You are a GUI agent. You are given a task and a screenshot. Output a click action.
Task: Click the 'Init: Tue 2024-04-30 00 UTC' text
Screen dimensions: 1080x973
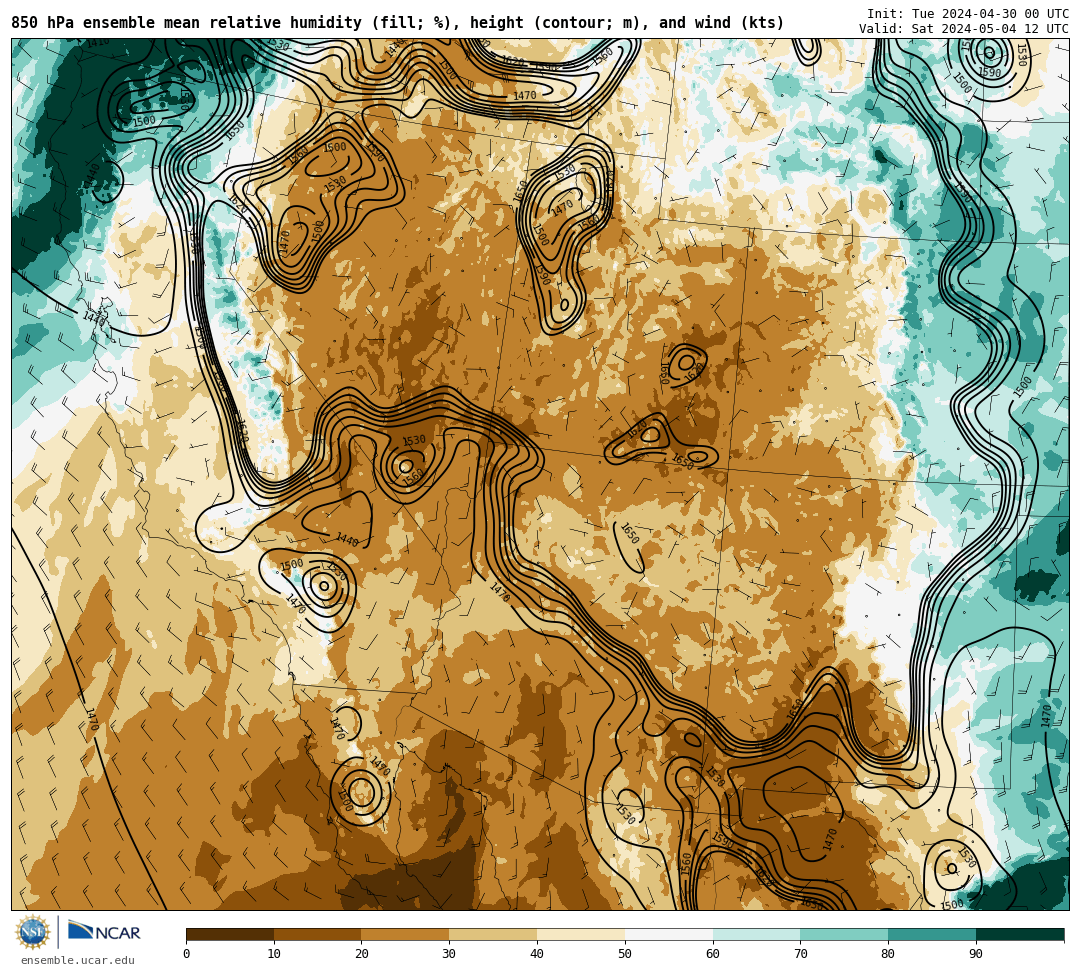click(968, 14)
